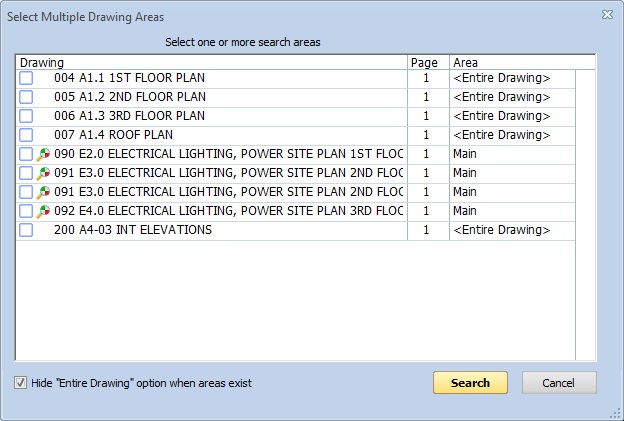The image size is (624, 421).
Task: Tick the checkbox for 092 E4.0 electrical plan
Action: coord(26,211)
